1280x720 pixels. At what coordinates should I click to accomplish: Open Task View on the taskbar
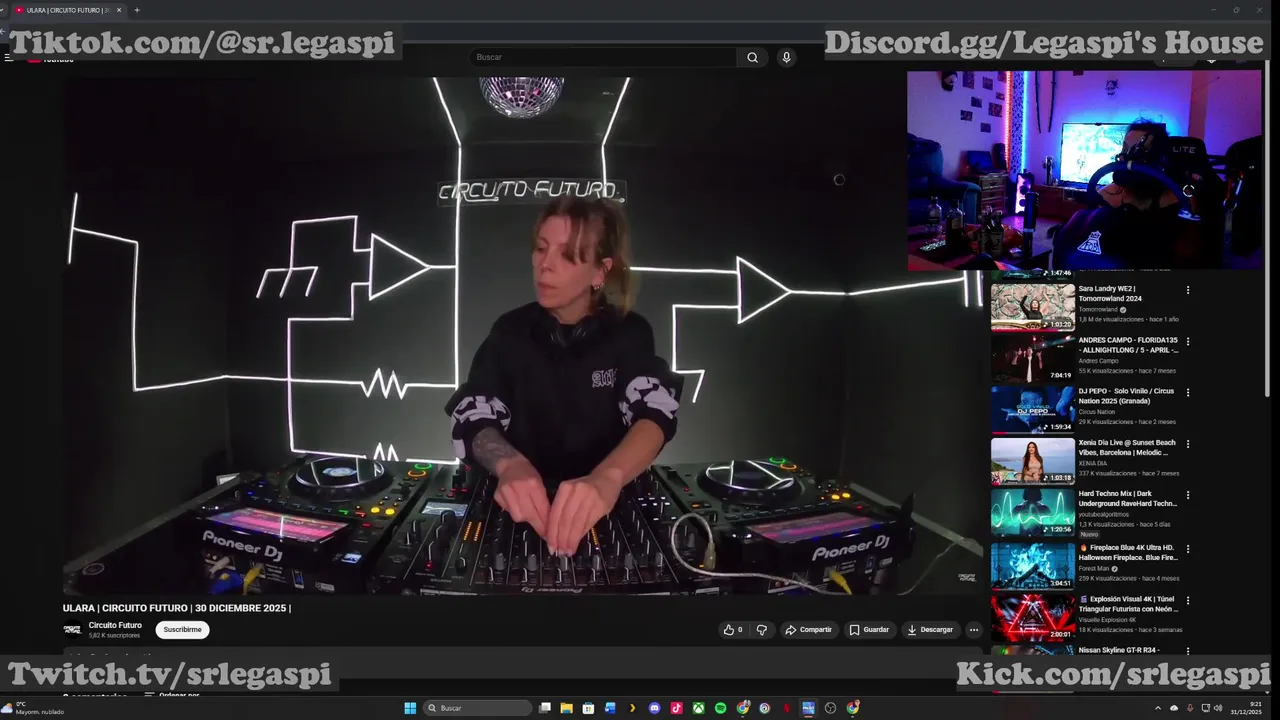point(545,708)
